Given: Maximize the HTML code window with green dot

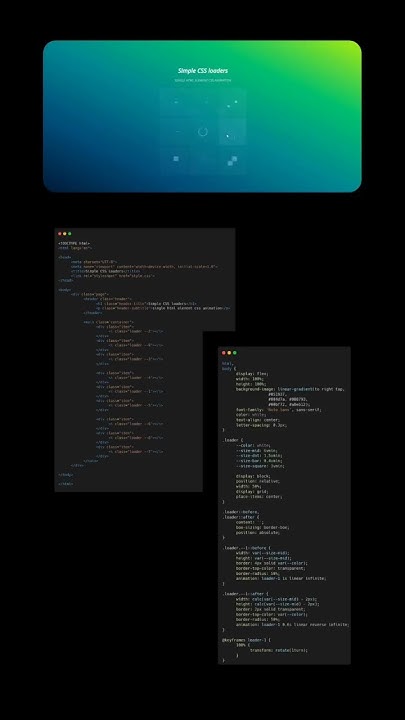Looking at the screenshot, I should pyautogui.click(x=70, y=234).
